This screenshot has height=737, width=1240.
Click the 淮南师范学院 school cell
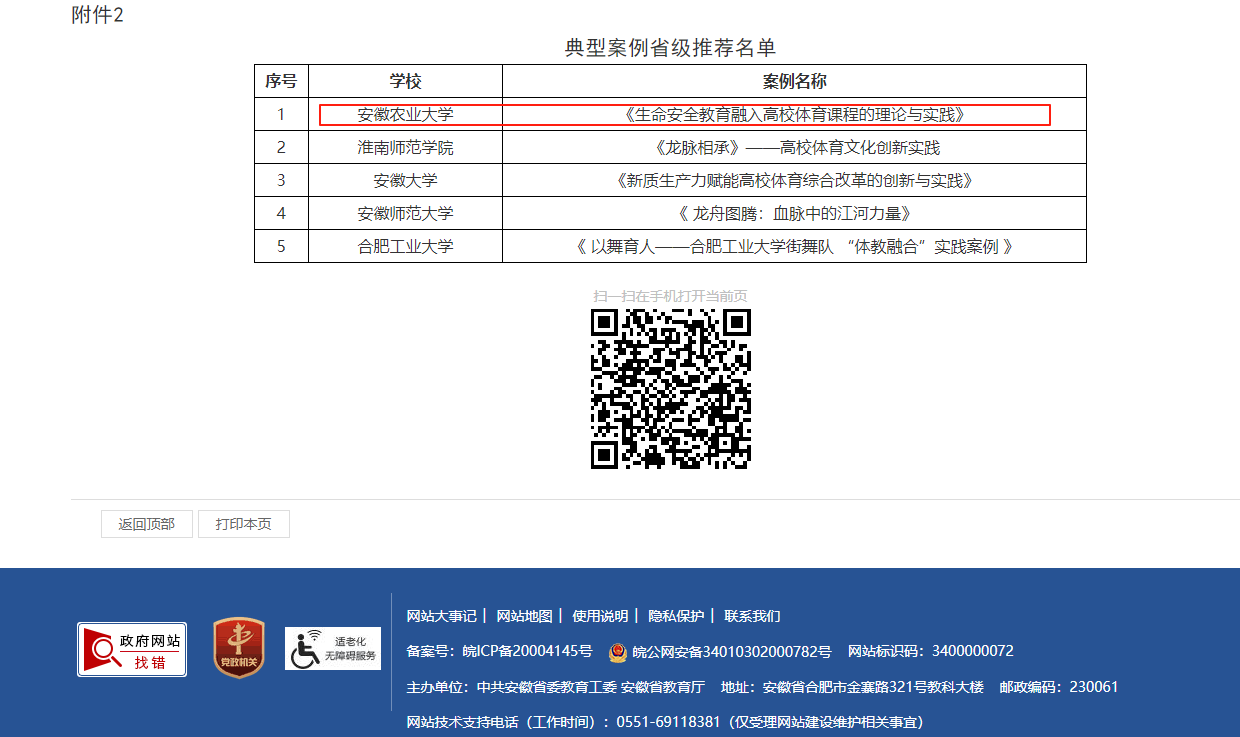click(x=405, y=148)
